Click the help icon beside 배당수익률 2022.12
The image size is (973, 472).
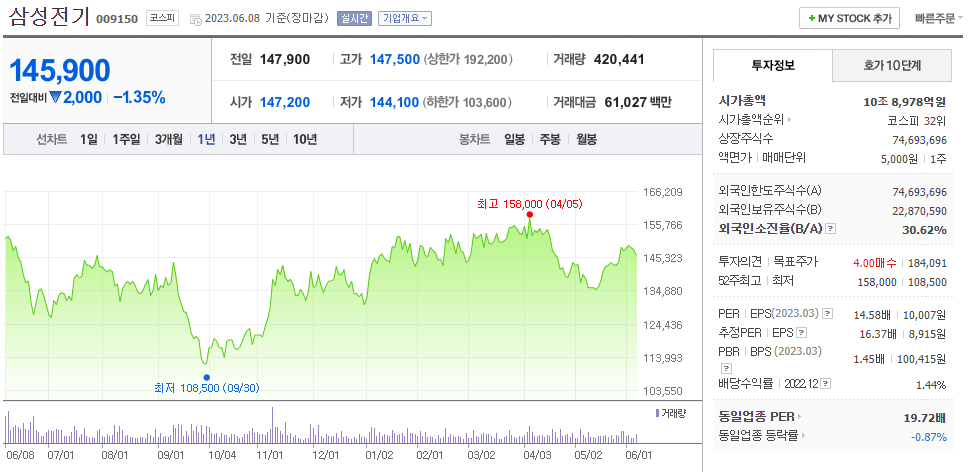click(x=827, y=384)
